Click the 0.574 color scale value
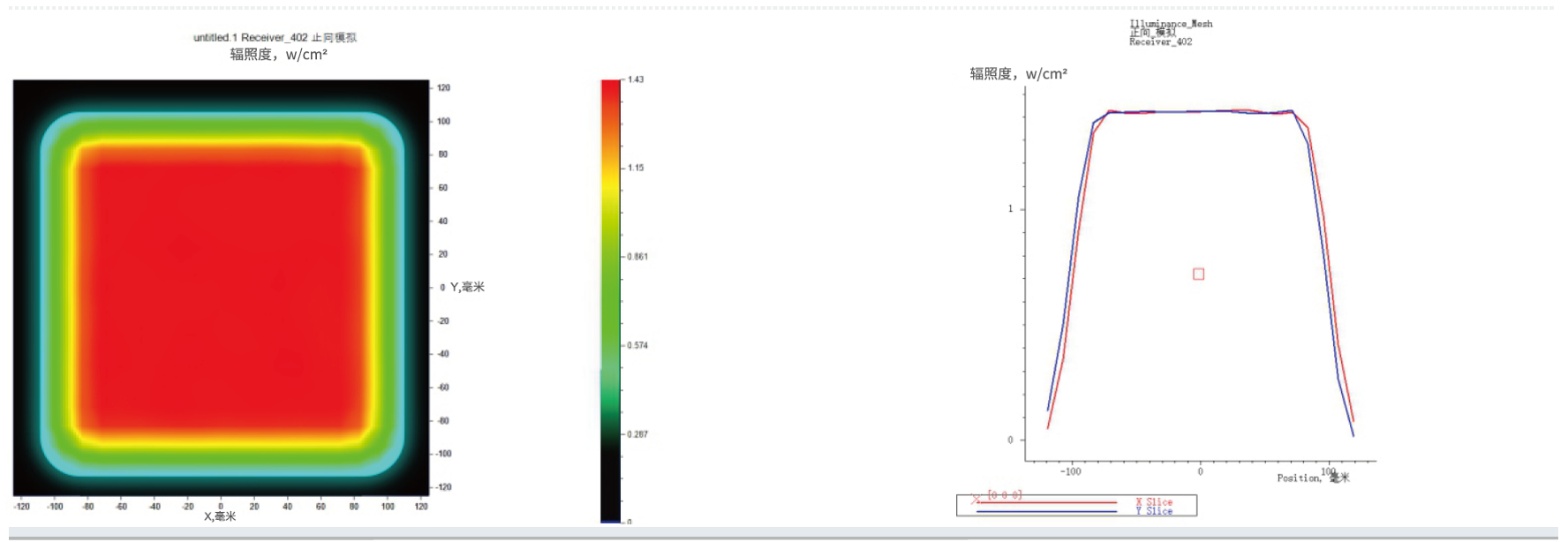 click(x=637, y=345)
